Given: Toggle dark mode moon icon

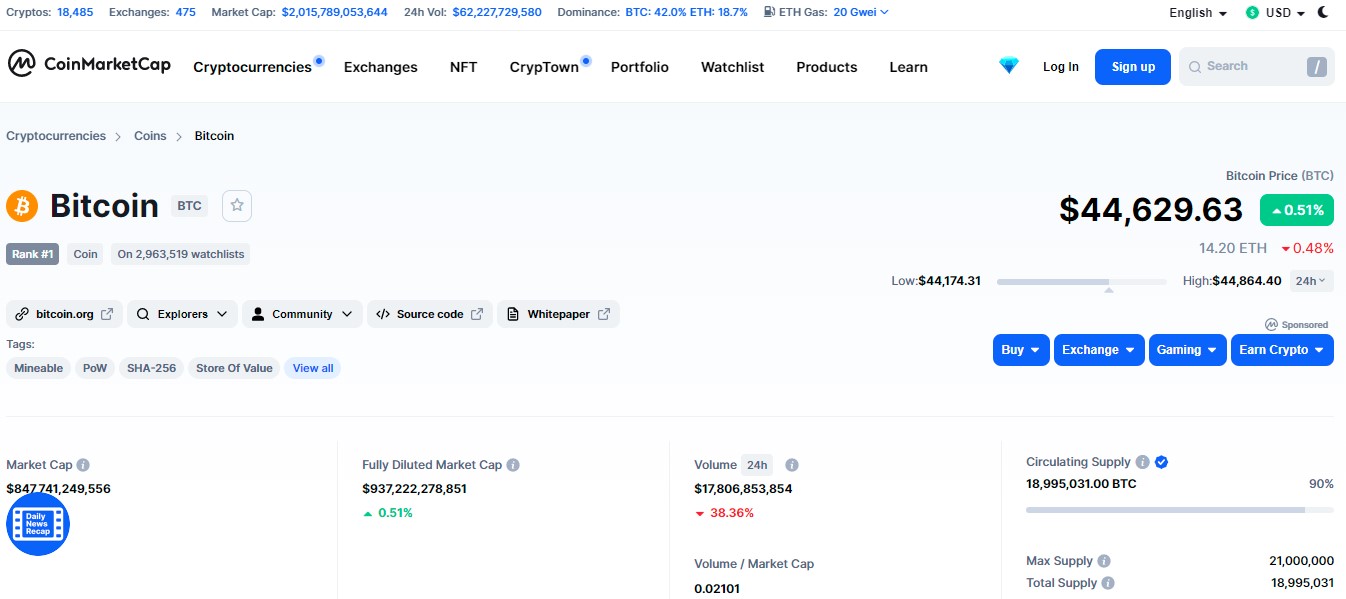Looking at the screenshot, I should coord(1323,12).
